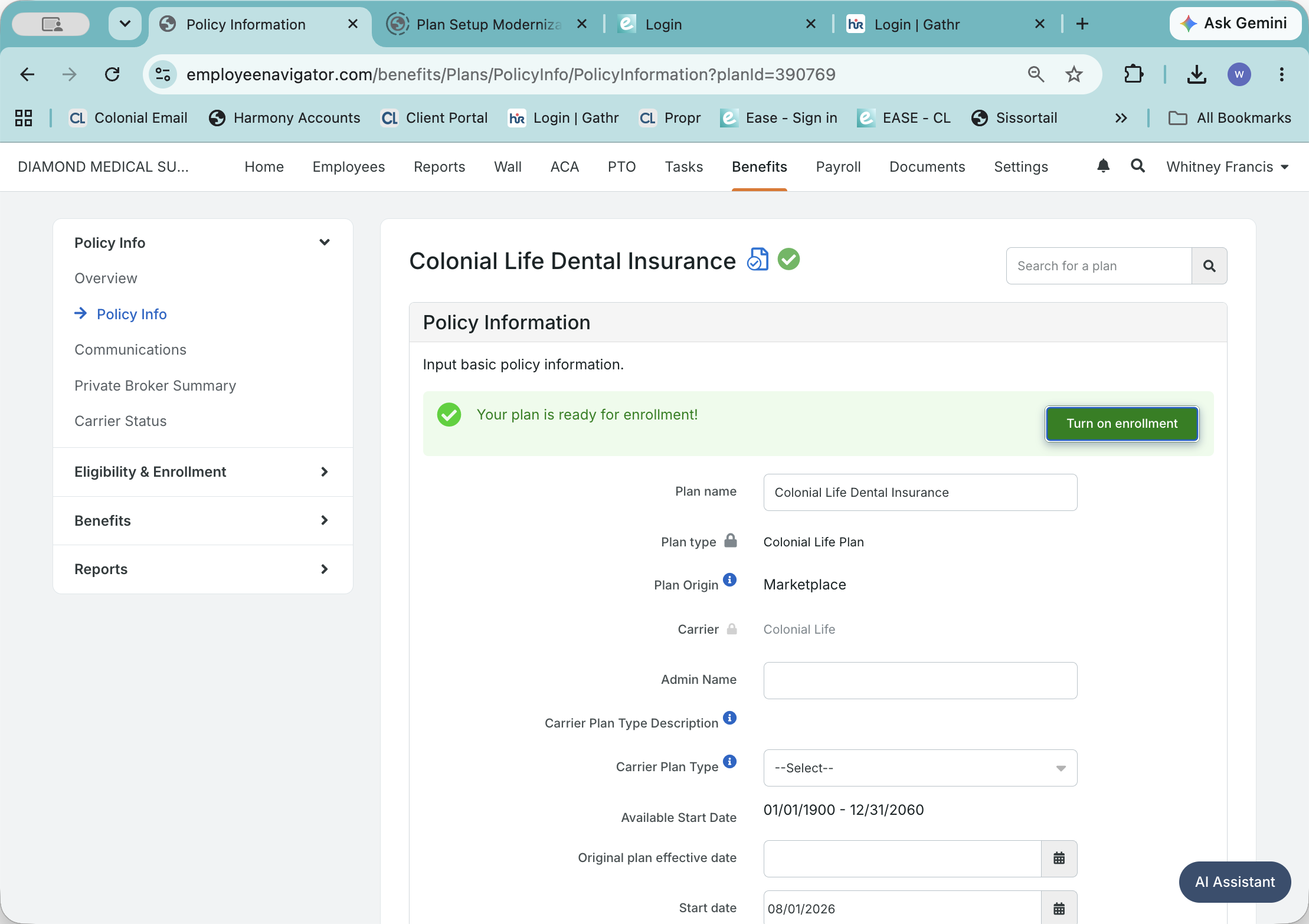This screenshot has height=924, width=1309.
Task: Open the apps grid in bookmarks bar
Action: [24, 118]
